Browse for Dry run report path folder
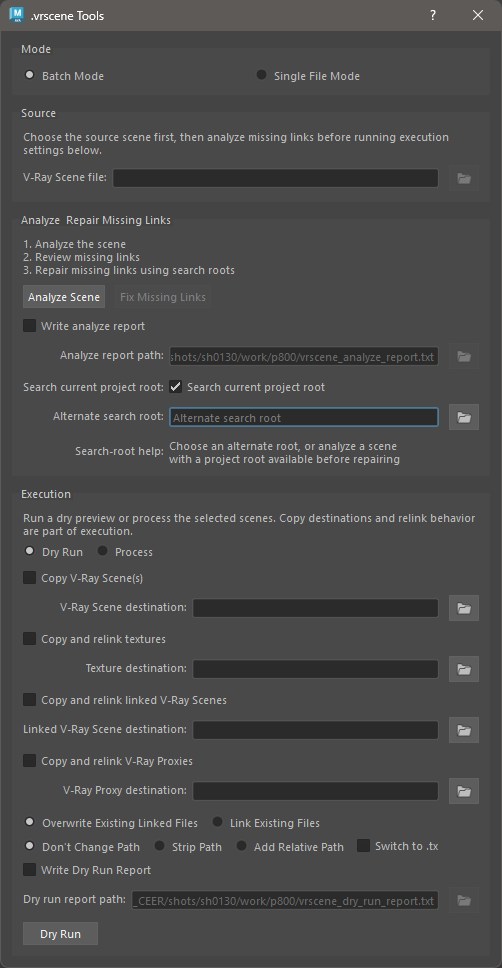The height and width of the screenshot is (968, 502). point(464,900)
